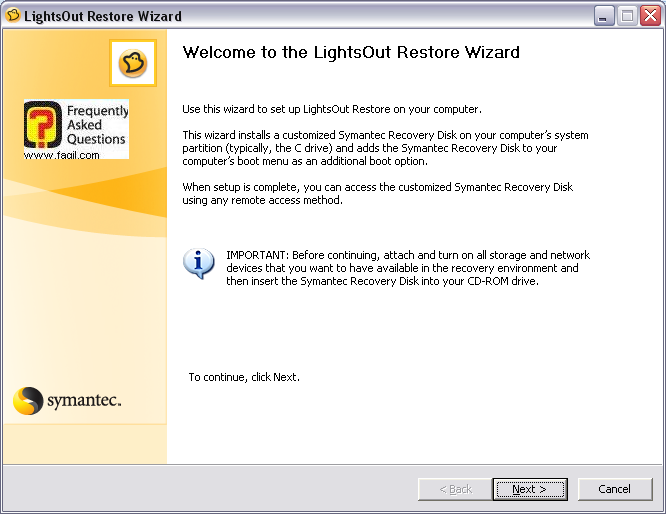Click the Symantec yin-yang logo icon
The height and width of the screenshot is (514, 666).
coord(28,401)
